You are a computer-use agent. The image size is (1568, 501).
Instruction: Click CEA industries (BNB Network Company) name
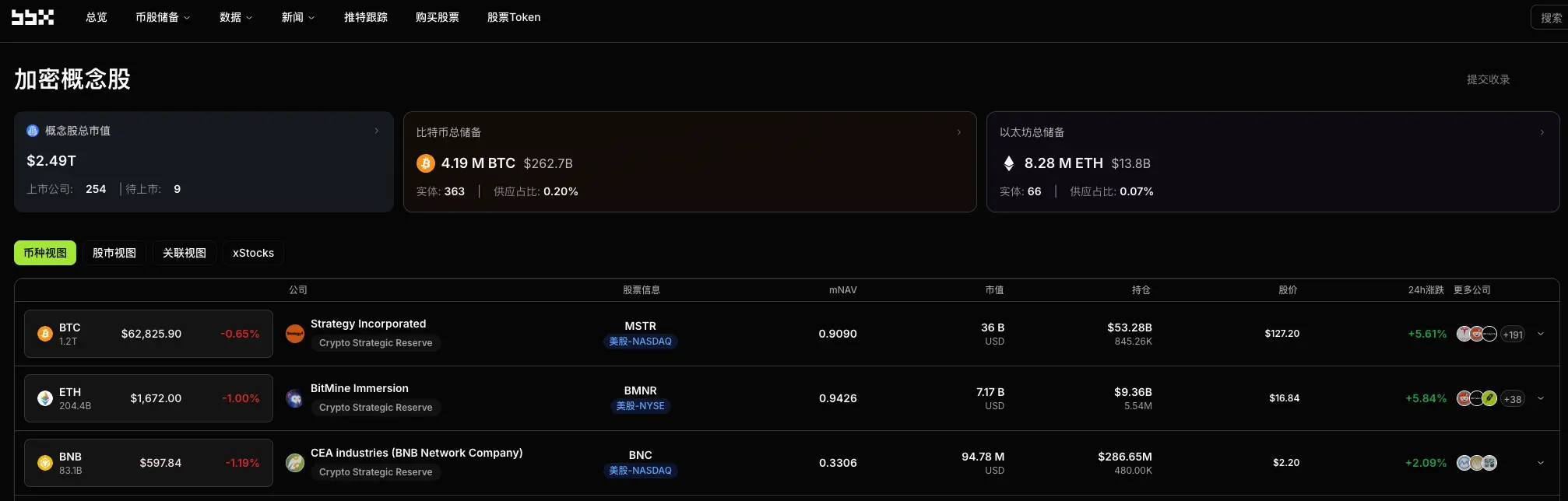pos(417,453)
